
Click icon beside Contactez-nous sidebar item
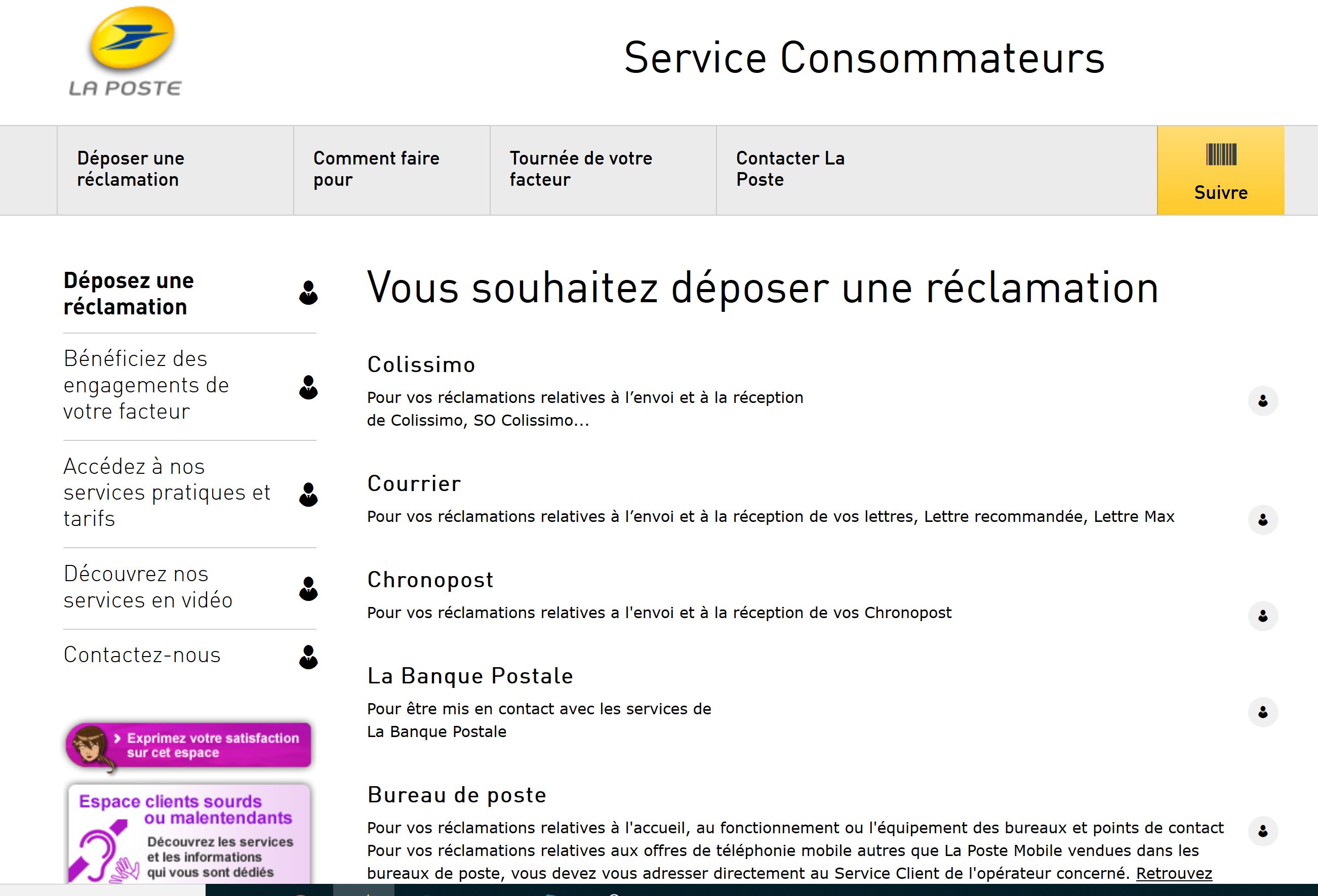[308, 657]
